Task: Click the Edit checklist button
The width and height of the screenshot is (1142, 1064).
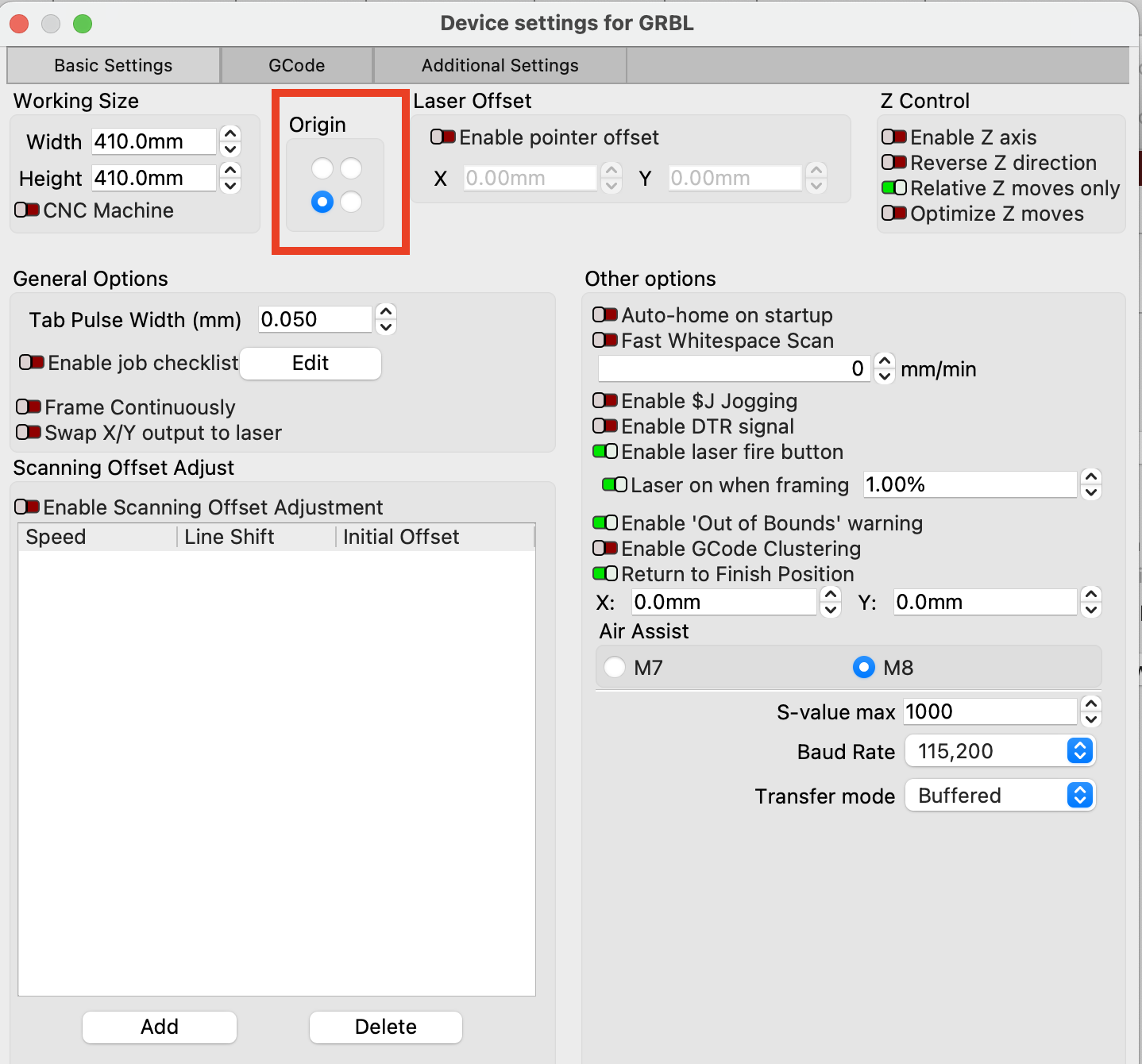Action: pyautogui.click(x=311, y=363)
